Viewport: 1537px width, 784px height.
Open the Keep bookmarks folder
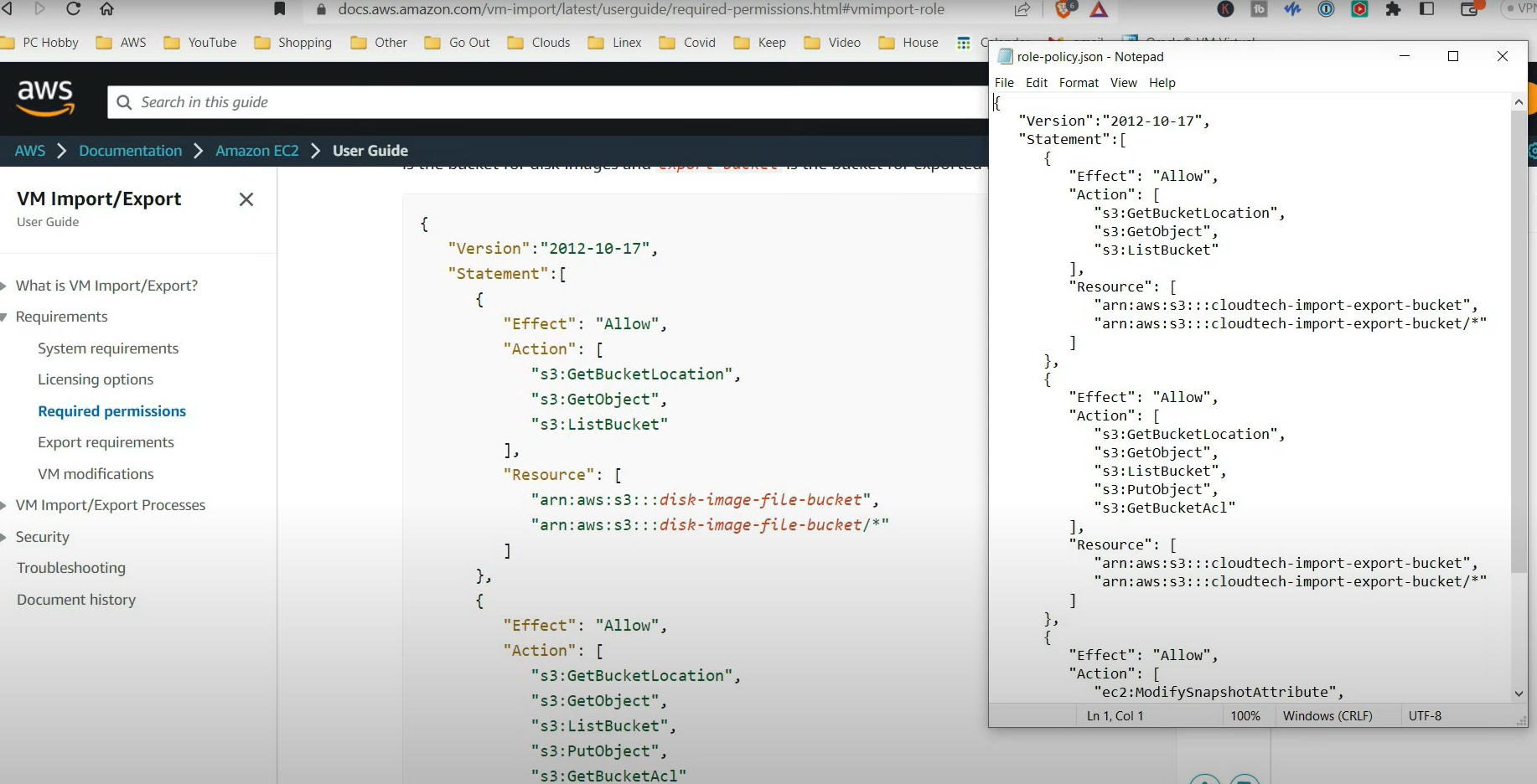(x=759, y=43)
